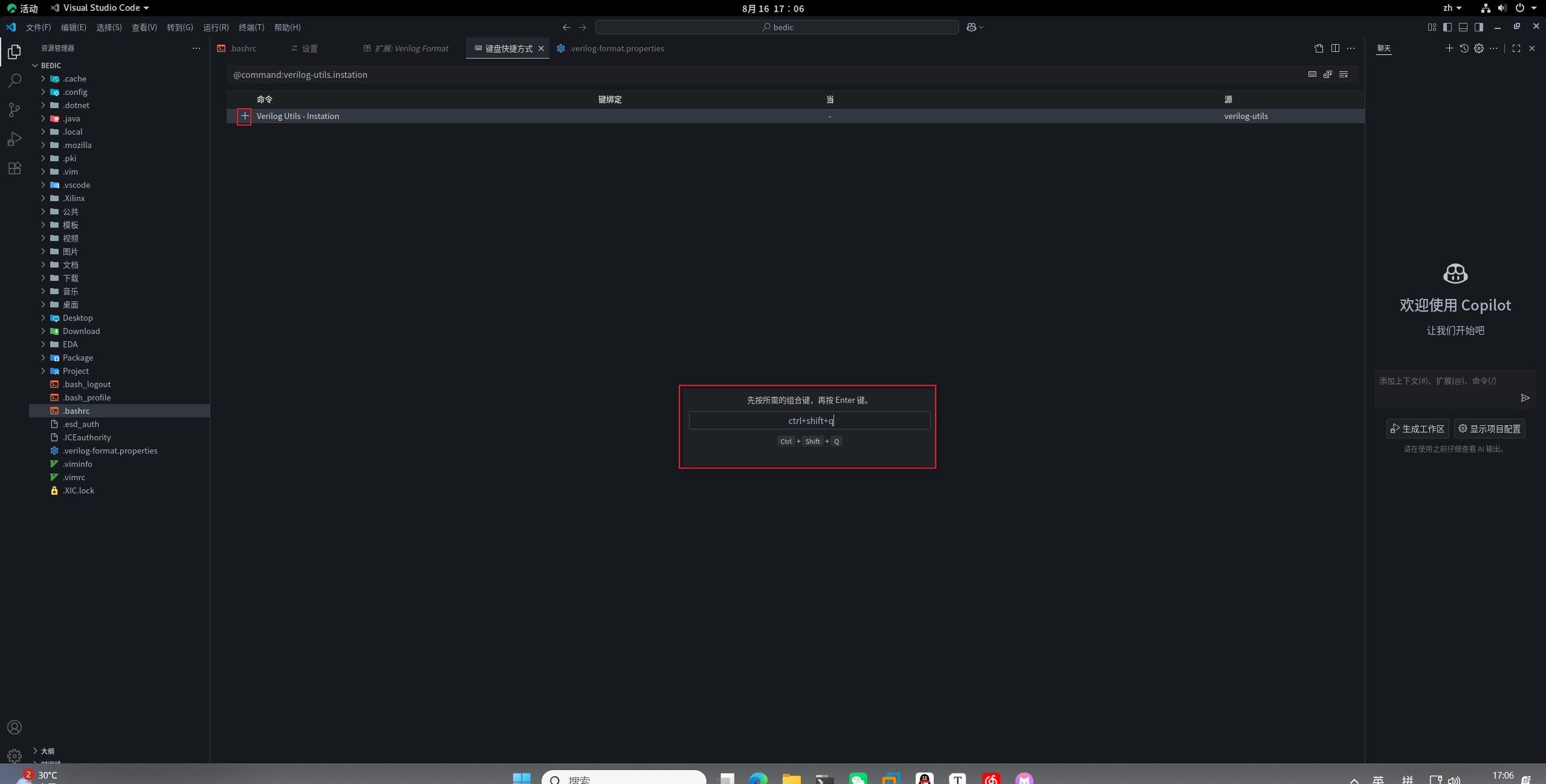Switch to the .verilog-format.properties tab
Screen dimensions: 1546x784
coord(616,48)
